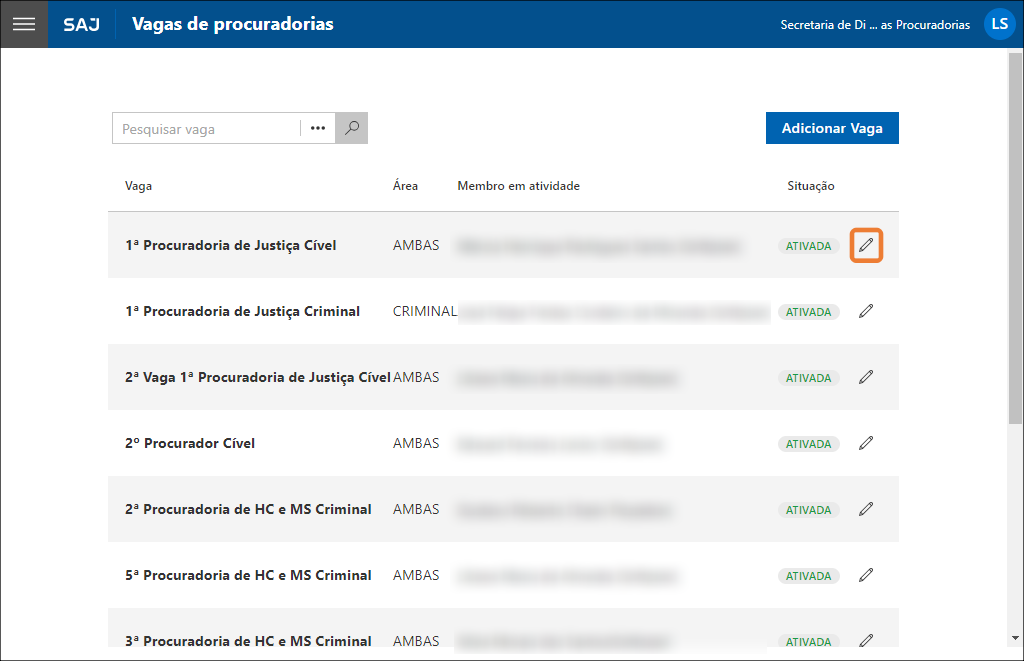Toggle ATIVADA badge of 2º Procurador Cível
The image size is (1024, 661).
pyautogui.click(x=808, y=443)
